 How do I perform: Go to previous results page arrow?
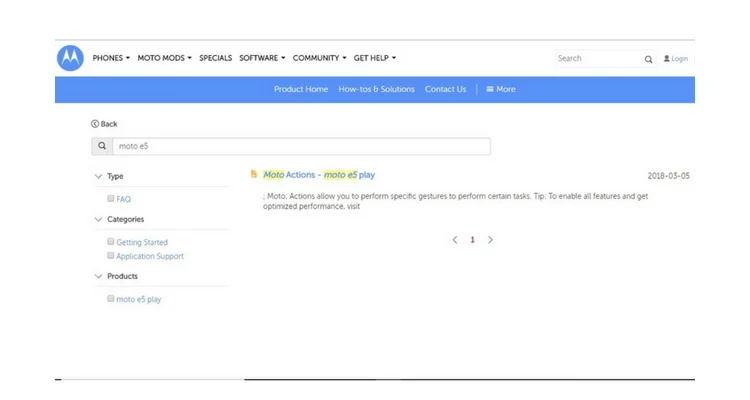tap(455, 240)
